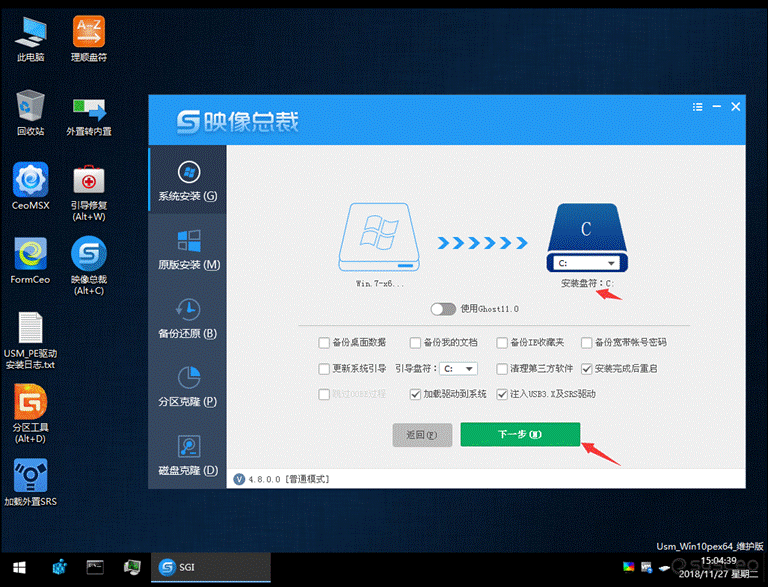Open the blue cube taskbar icon
The height and width of the screenshot is (587, 768).
(59, 567)
